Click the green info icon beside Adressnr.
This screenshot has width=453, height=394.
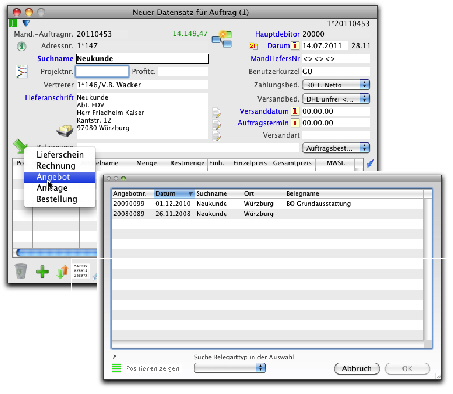(22, 46)
